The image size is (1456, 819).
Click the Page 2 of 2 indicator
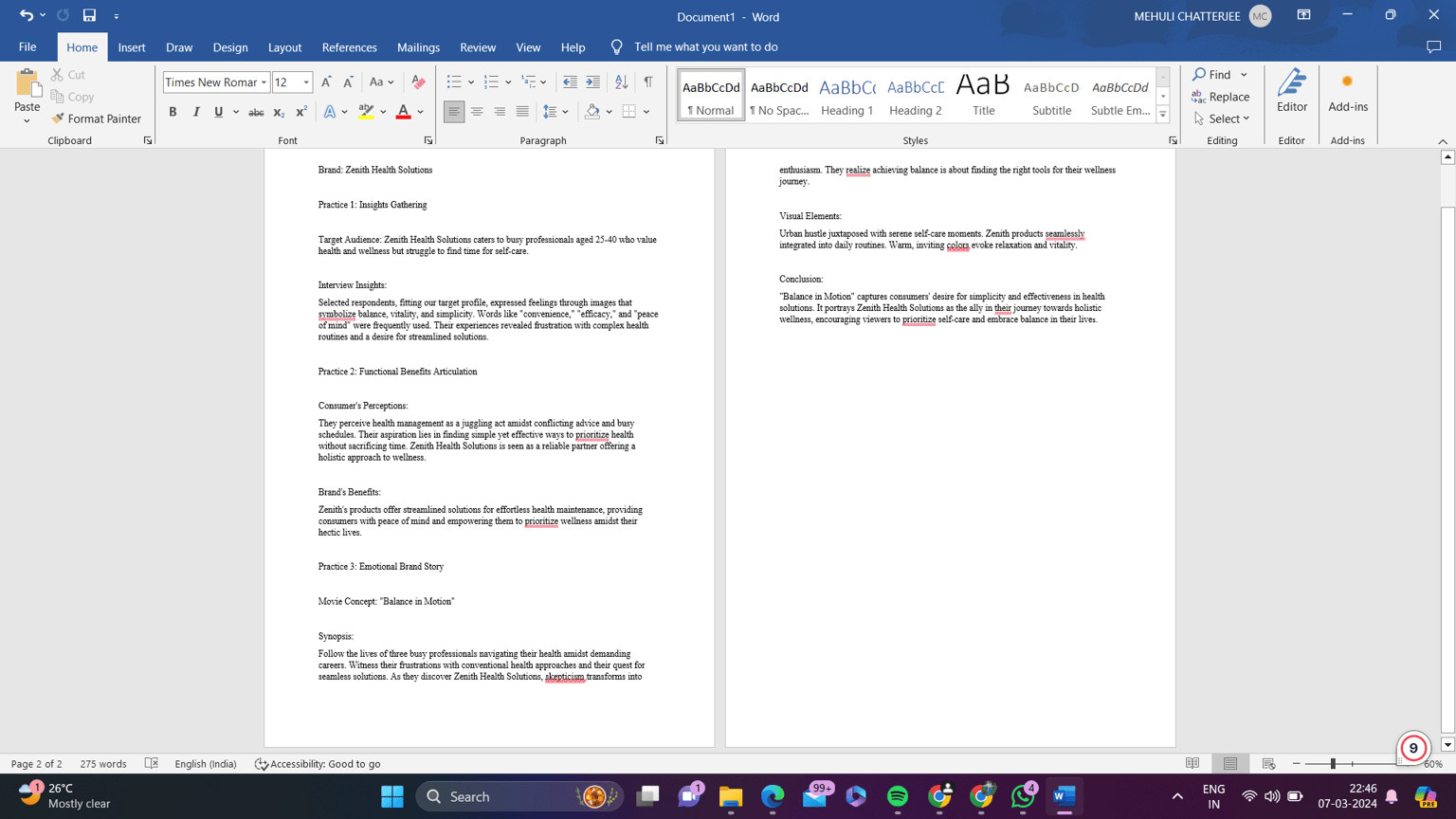(x=37, y=763)
